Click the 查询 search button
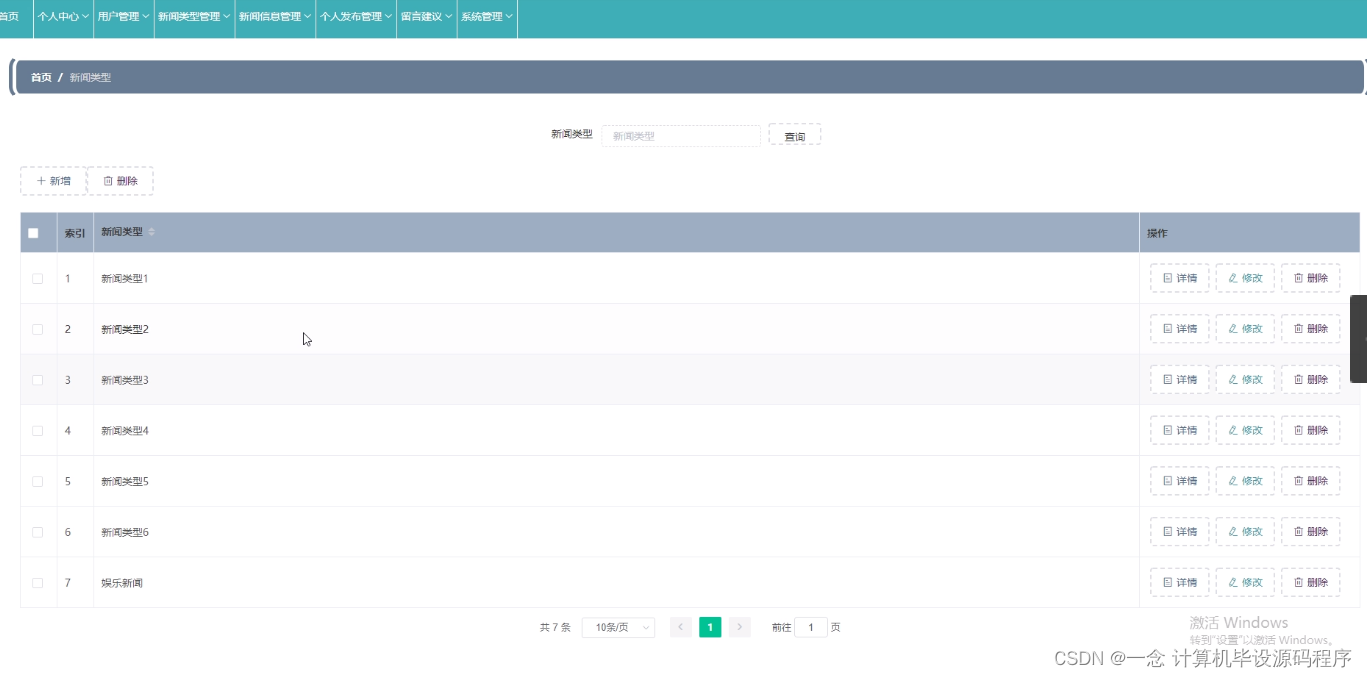Screen dimensions: 1367x677 click(795, 135)
